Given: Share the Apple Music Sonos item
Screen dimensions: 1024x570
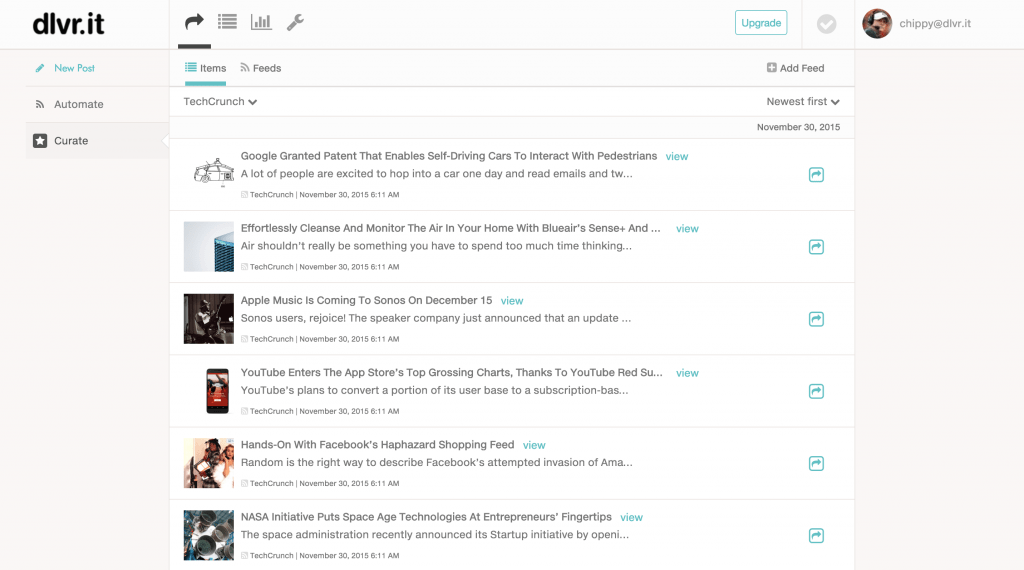Looking at the screenshot, I should 816,319.
